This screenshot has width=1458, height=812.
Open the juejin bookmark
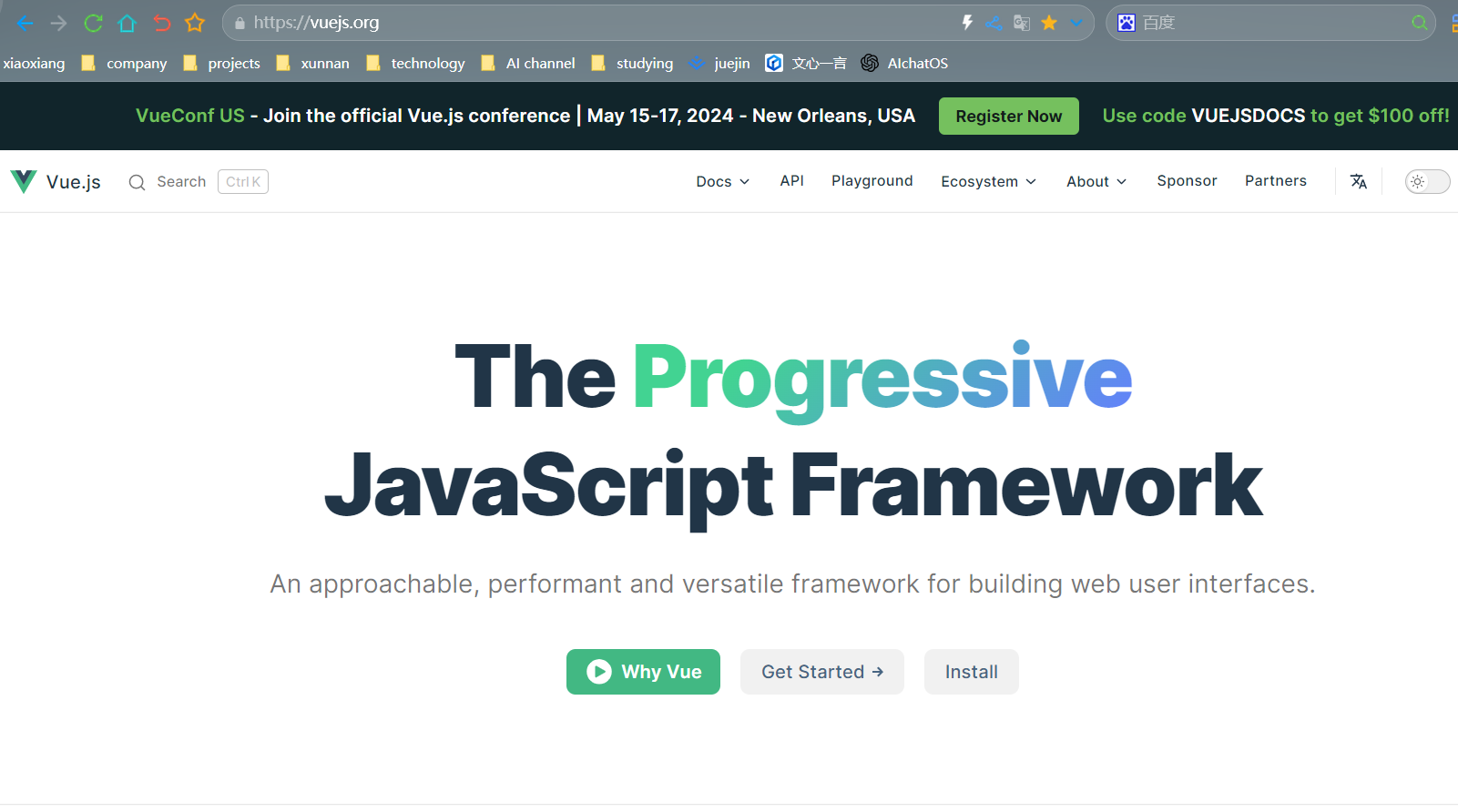pos(719,63)
